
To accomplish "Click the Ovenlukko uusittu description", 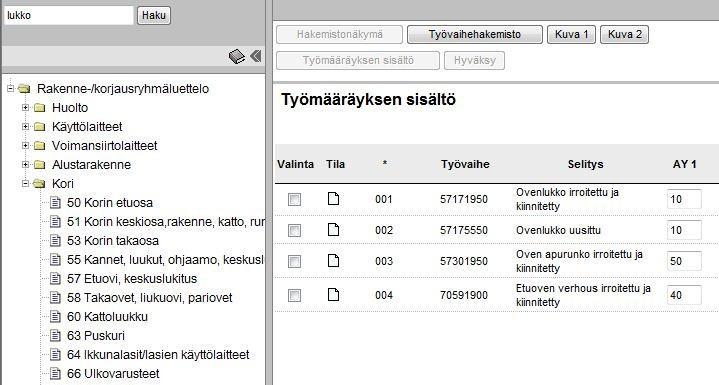I will (x=558, y=230).
